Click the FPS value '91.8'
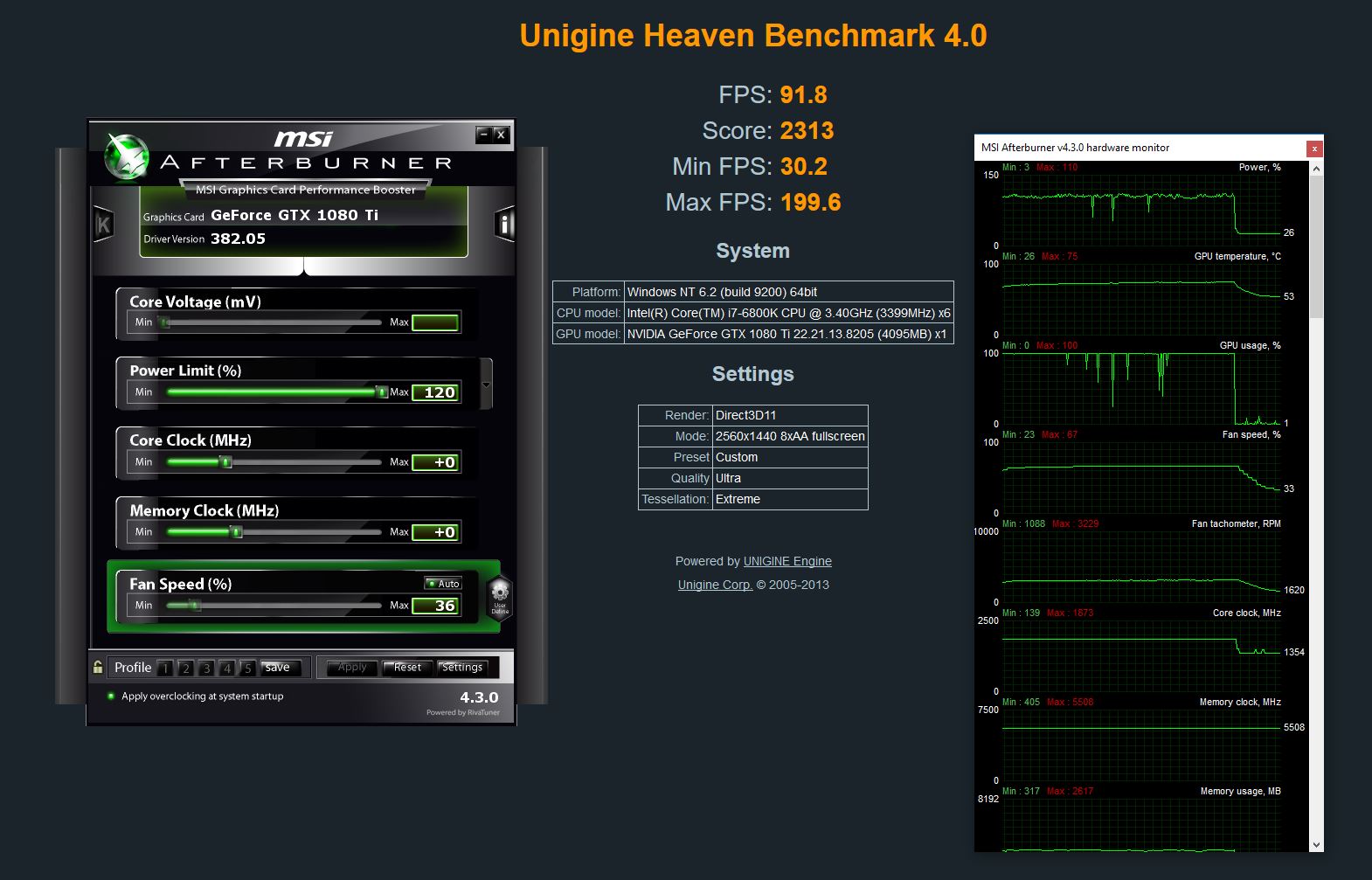This screenshot has height=880, width=1372. (803, 94)
